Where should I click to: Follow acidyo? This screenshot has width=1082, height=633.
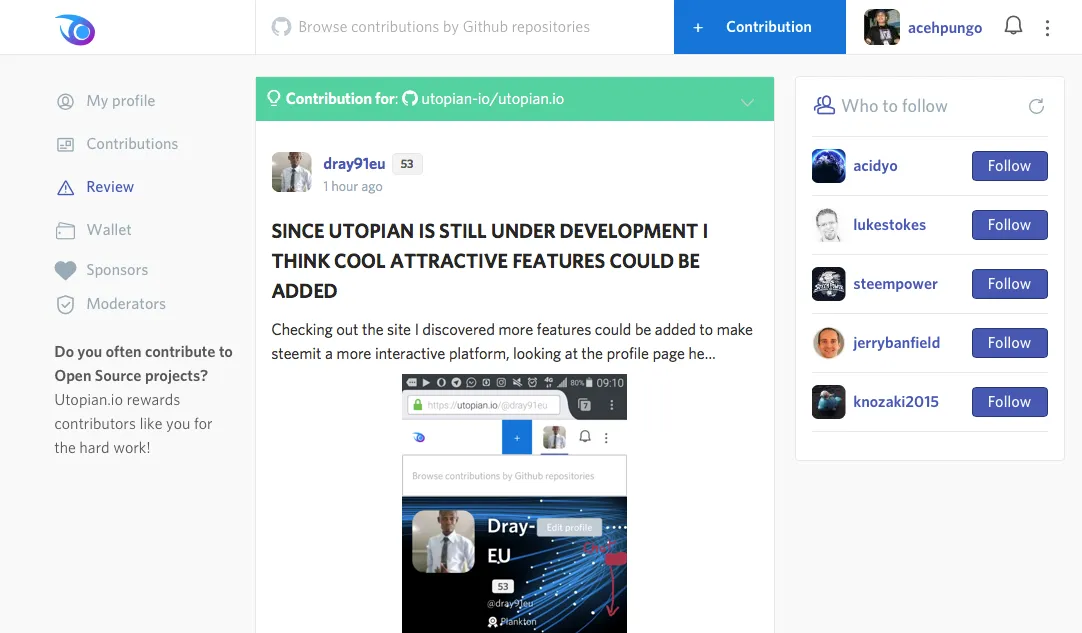pos(1010,166)
